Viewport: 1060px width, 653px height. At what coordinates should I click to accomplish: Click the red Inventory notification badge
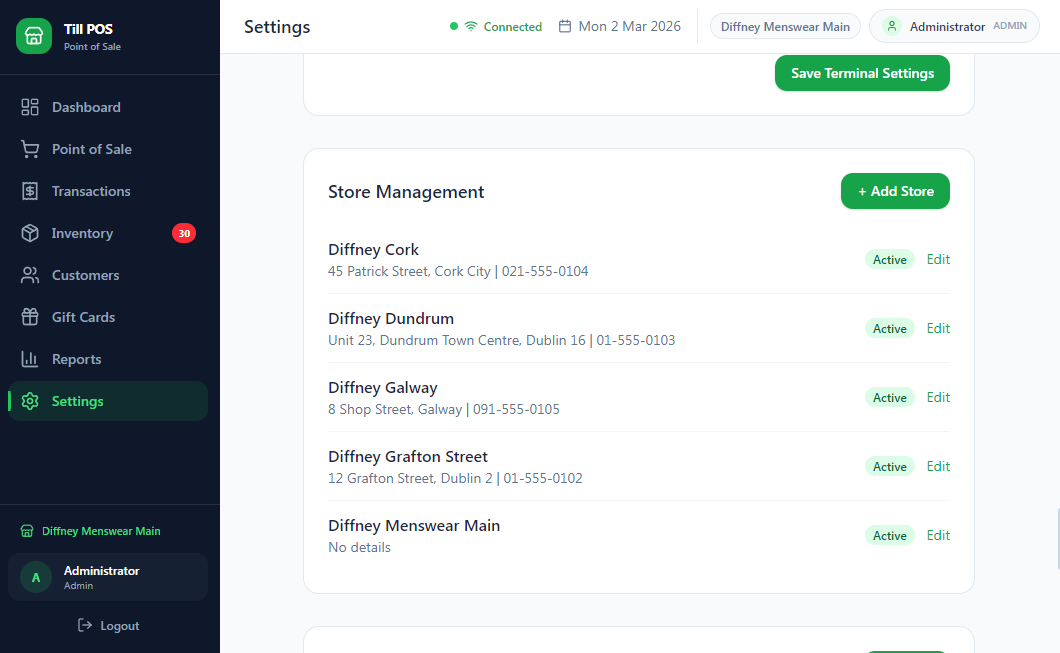[x=183, y=233]
